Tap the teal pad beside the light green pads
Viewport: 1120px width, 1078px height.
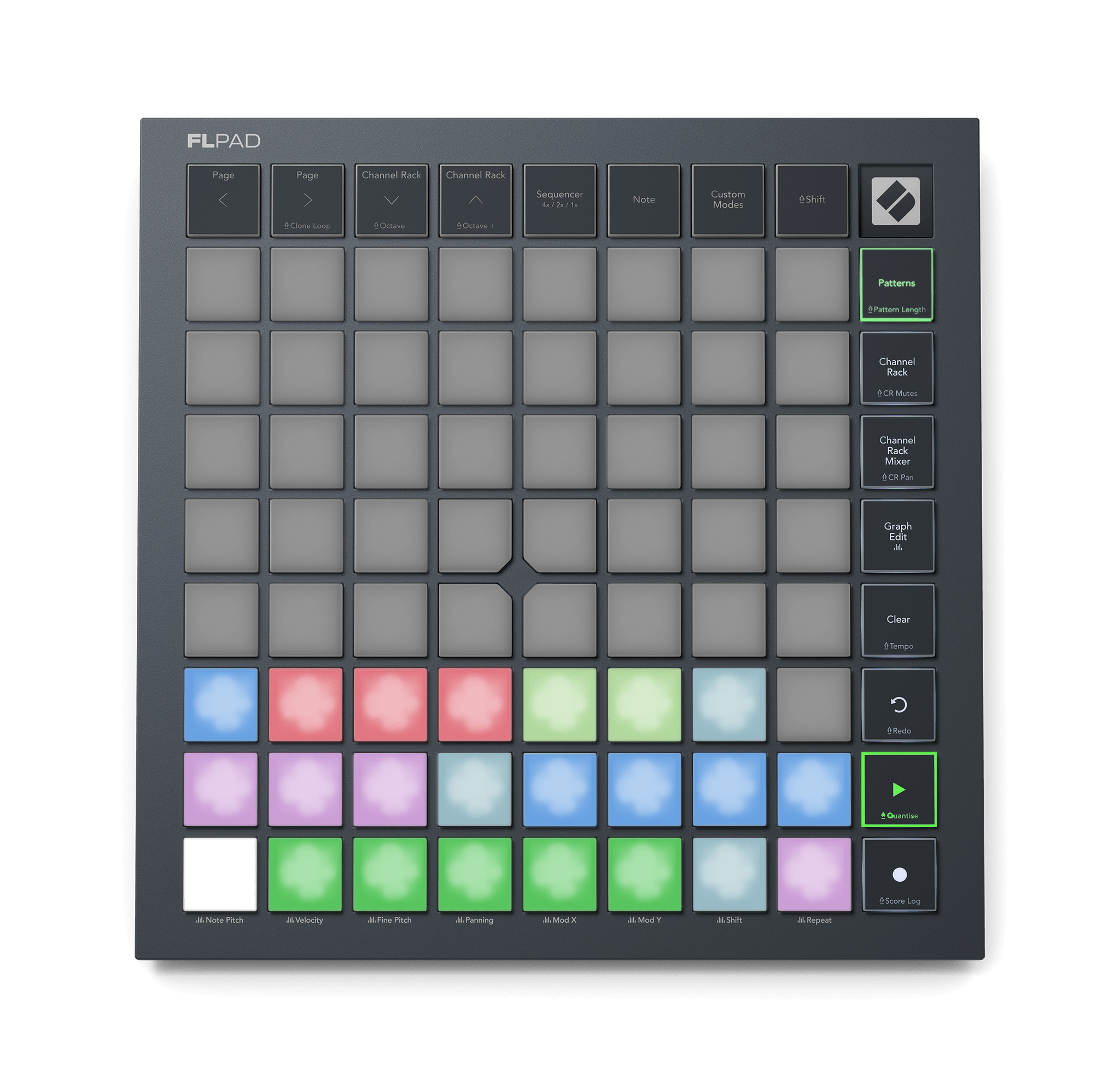click(x=729, y=705)
